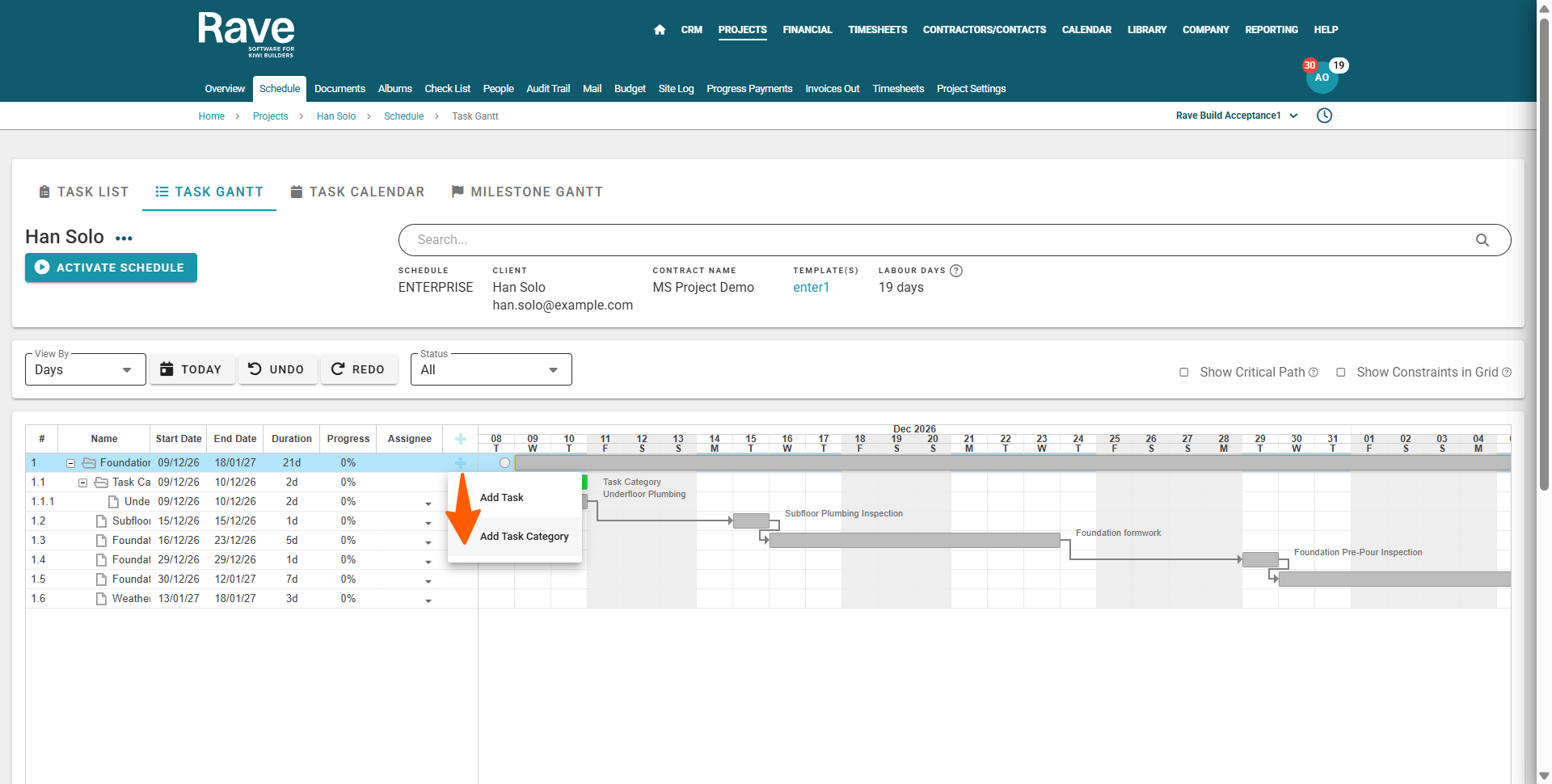Screen dimensions: 1552x784
Task: Enable Show Constraints in Grid checkbox
Action: pyautogui.click(x=1341, y=373)
